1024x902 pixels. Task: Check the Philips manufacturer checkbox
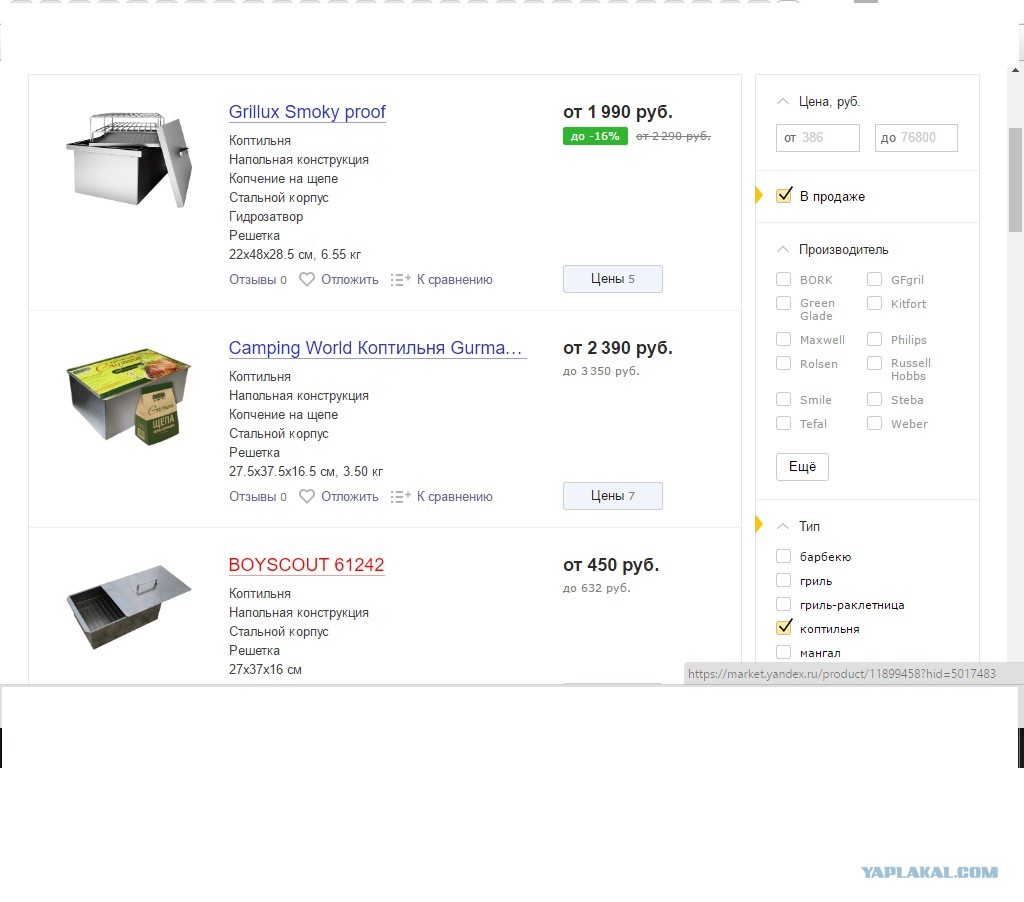click(x=874, y=339)
